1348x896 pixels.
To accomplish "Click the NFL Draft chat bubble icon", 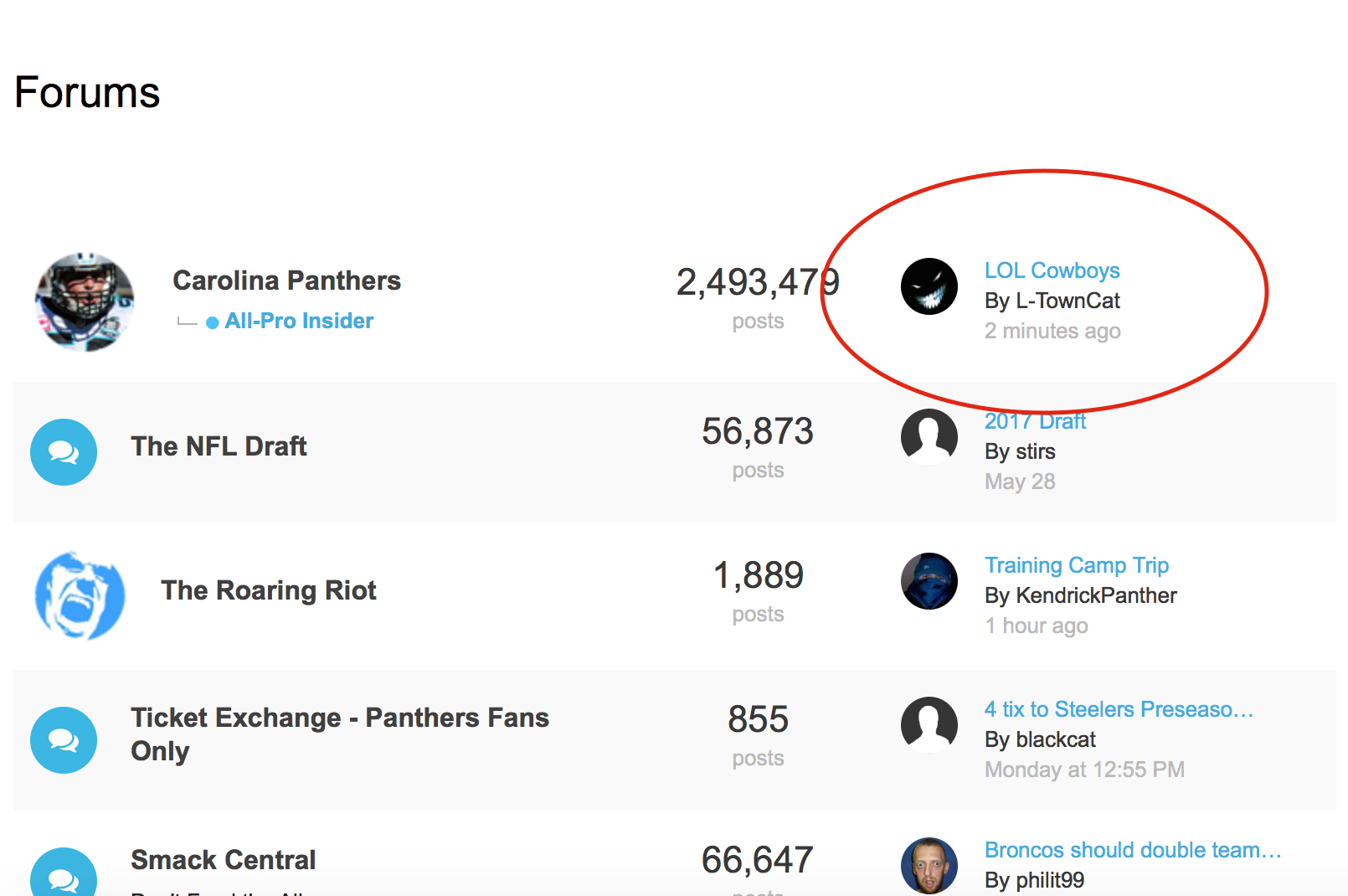I will (64, 452).
